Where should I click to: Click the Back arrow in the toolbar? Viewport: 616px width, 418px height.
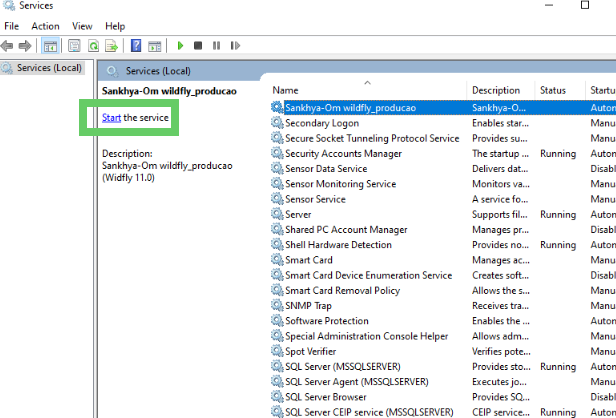point(7,46)
